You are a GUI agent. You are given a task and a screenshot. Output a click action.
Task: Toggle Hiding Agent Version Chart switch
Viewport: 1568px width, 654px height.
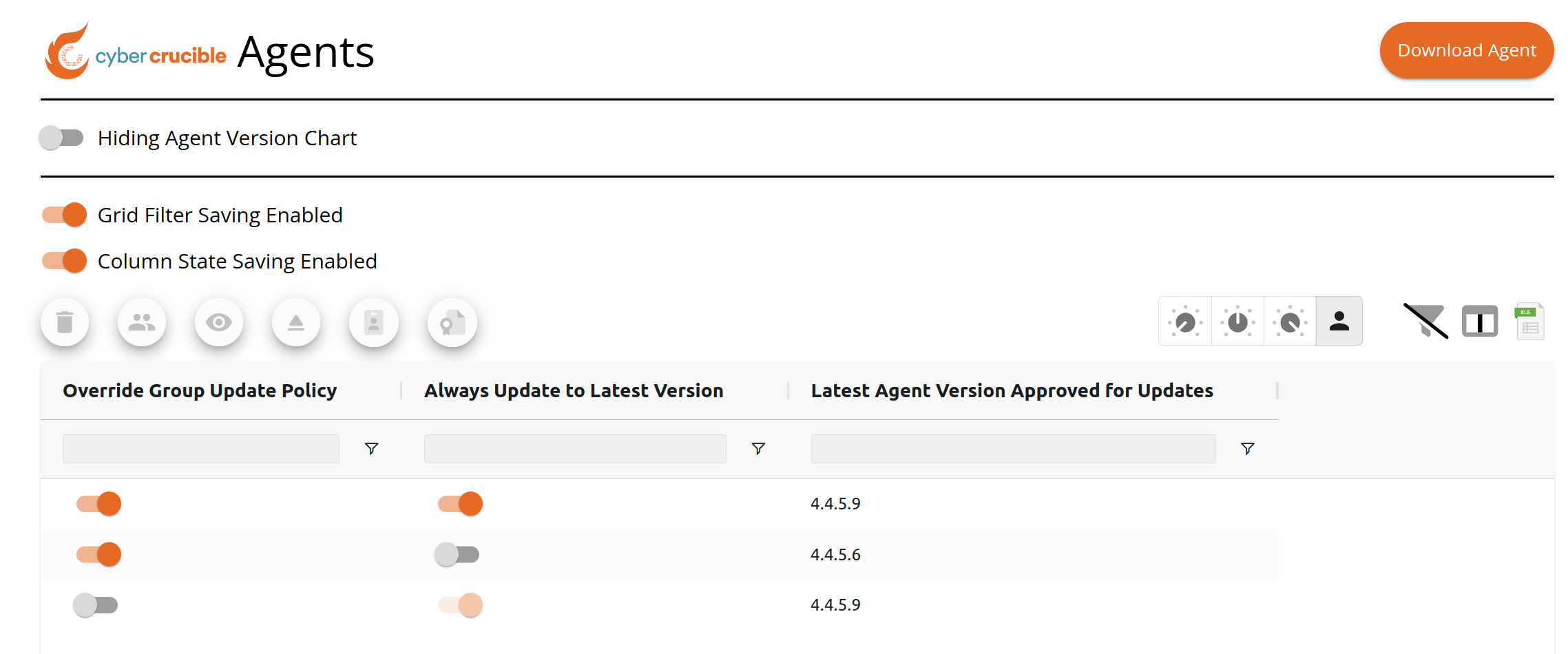coord(61,138)
